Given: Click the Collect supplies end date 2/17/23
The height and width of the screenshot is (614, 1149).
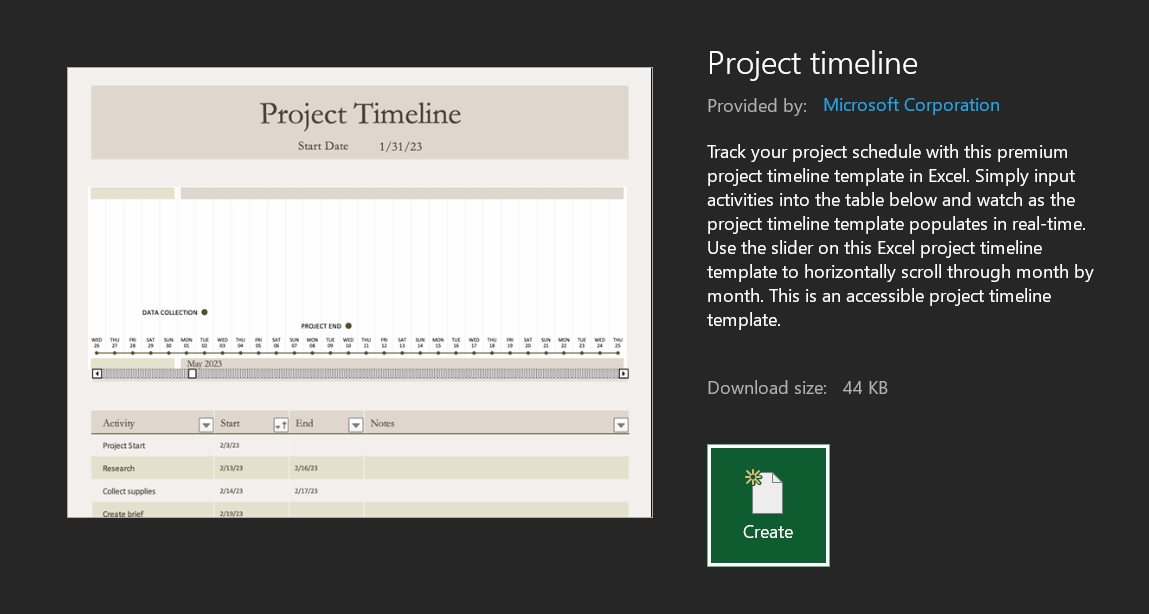Looking at the screenshot, I should coord(306,491).
